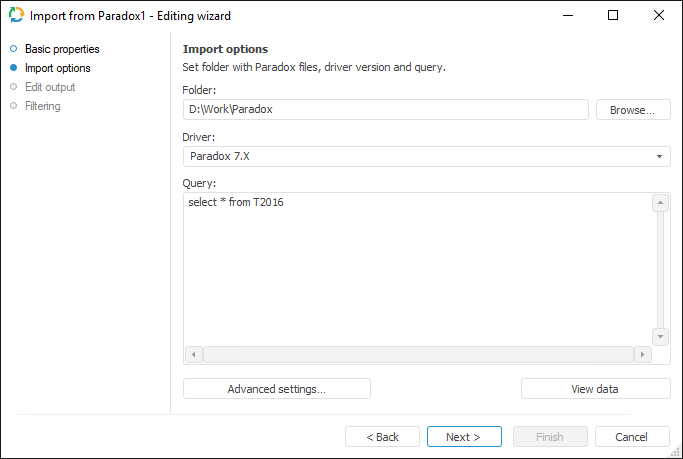Open the Driver dropdown arrow
Viewport: 683px width, 459px height.
tap(660, 157)
